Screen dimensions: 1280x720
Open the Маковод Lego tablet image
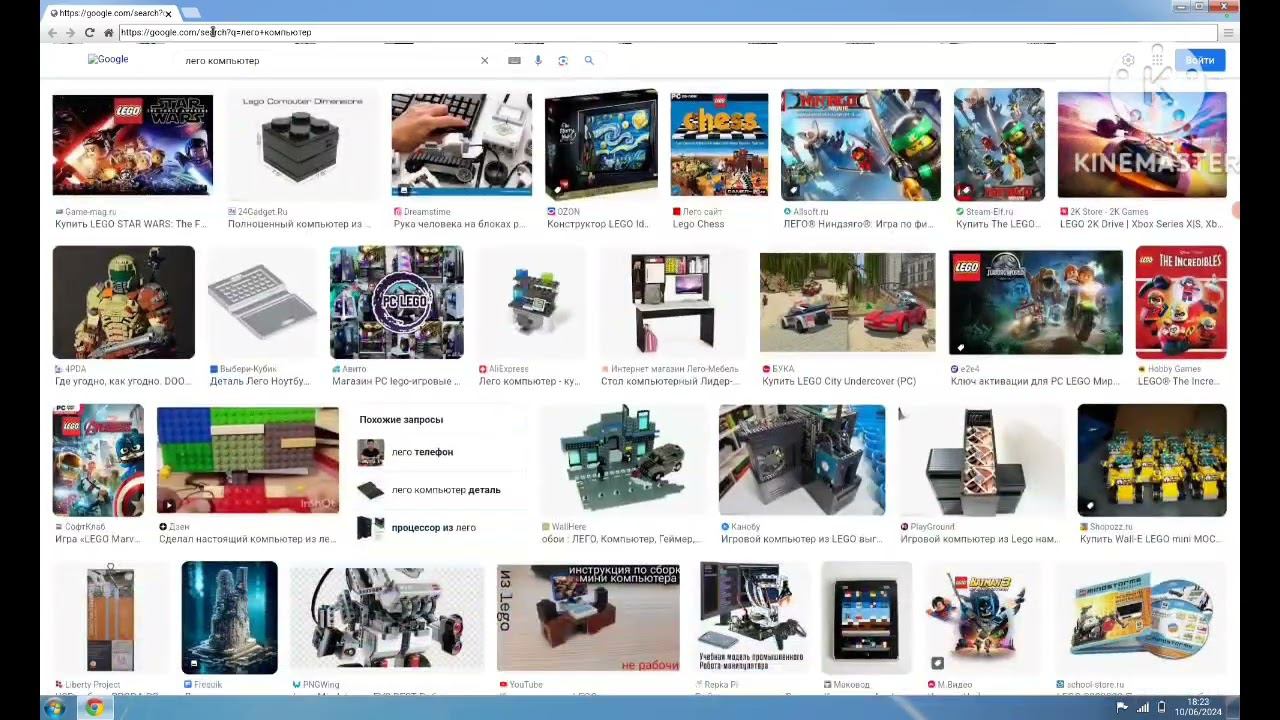pyautogui.click(x=866, y=618)
